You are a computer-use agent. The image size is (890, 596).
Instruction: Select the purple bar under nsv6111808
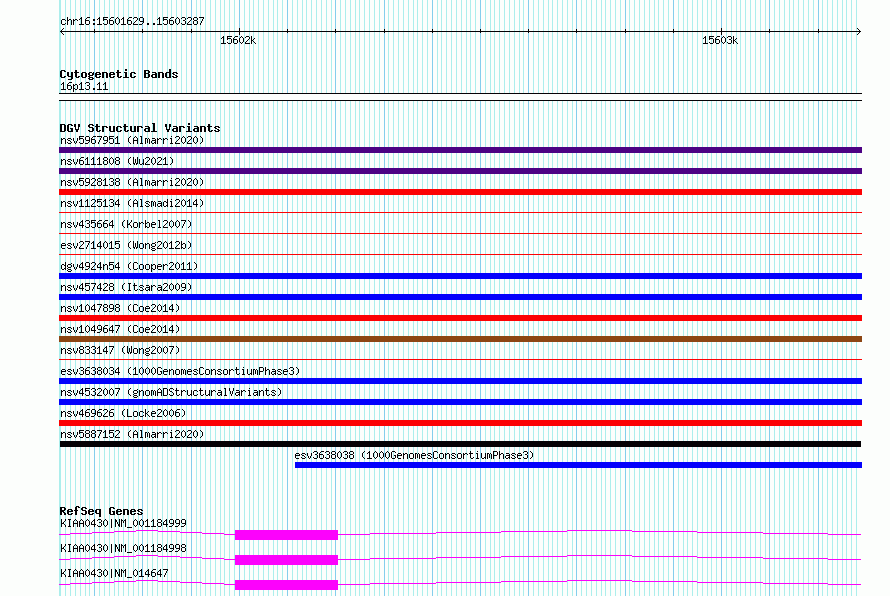(460, 171)
